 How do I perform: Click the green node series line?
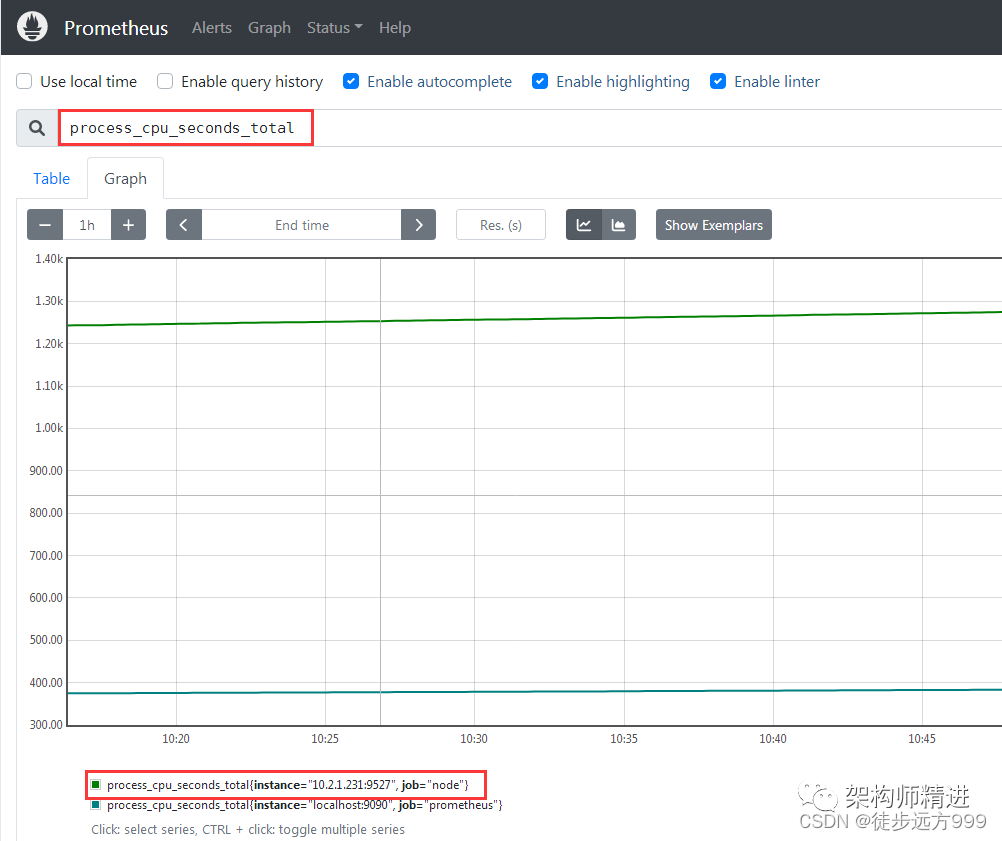tap(534, 318)
